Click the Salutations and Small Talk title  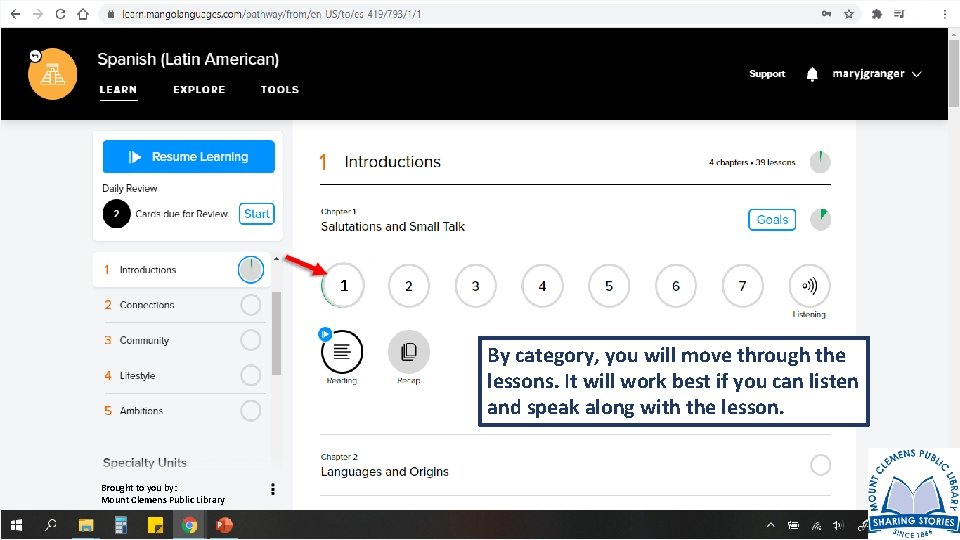393,227
